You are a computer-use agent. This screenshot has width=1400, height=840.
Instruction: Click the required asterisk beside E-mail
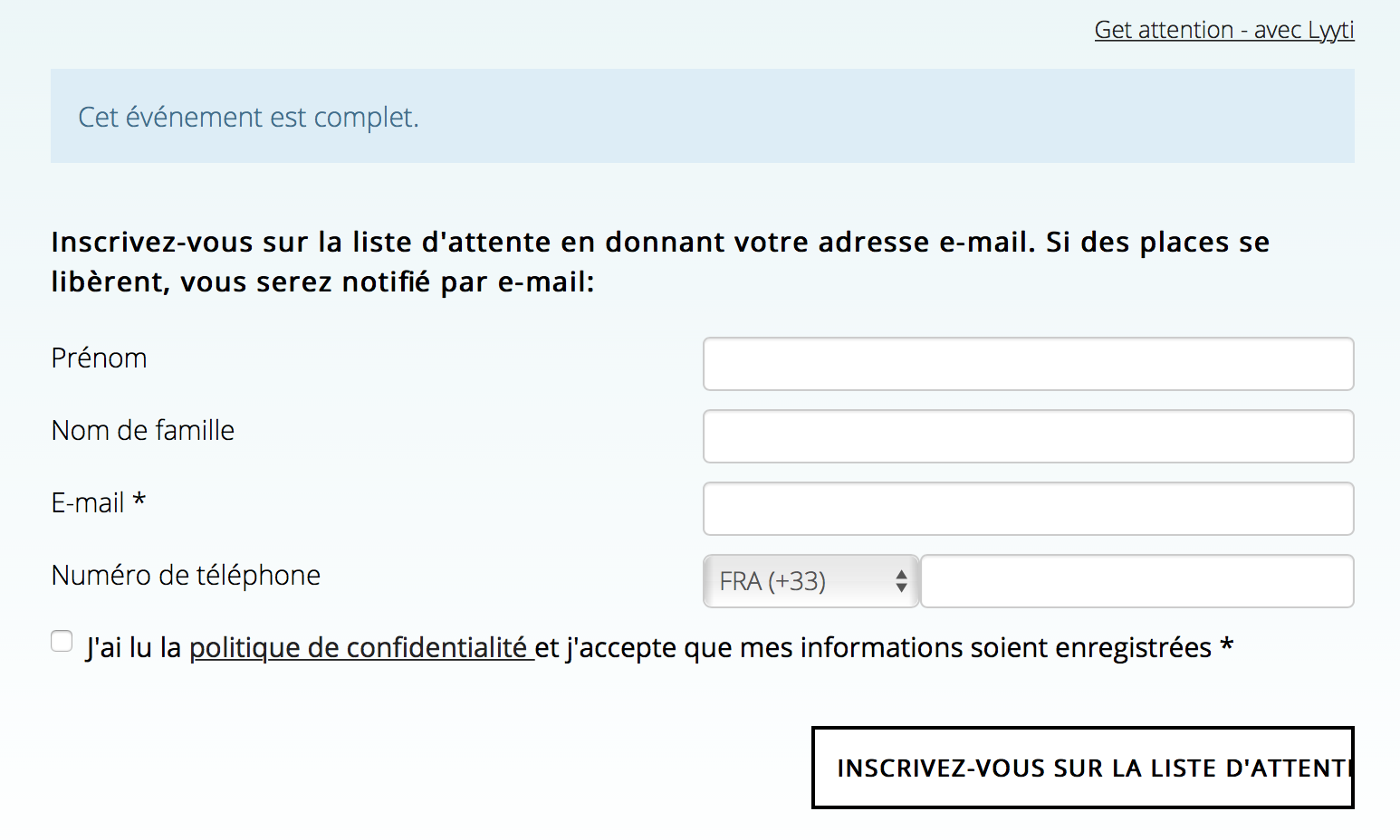[x=139, y=501]
